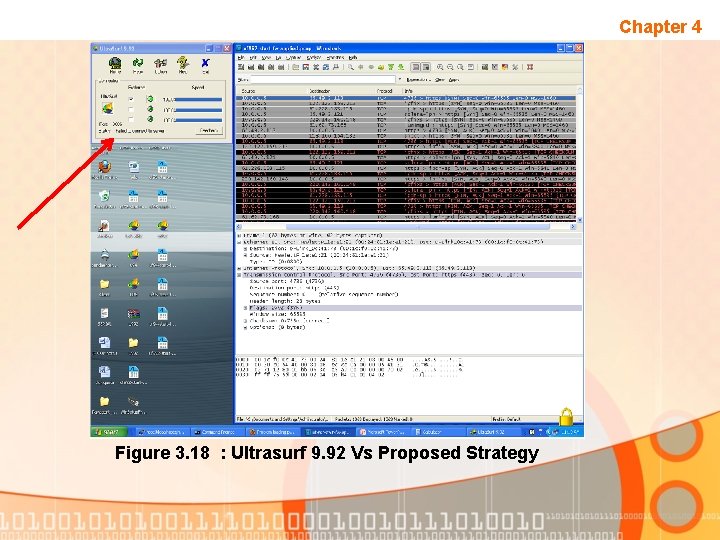
Task: Open the Edit menu in Wireshark
Action: [x=253, y=57]
